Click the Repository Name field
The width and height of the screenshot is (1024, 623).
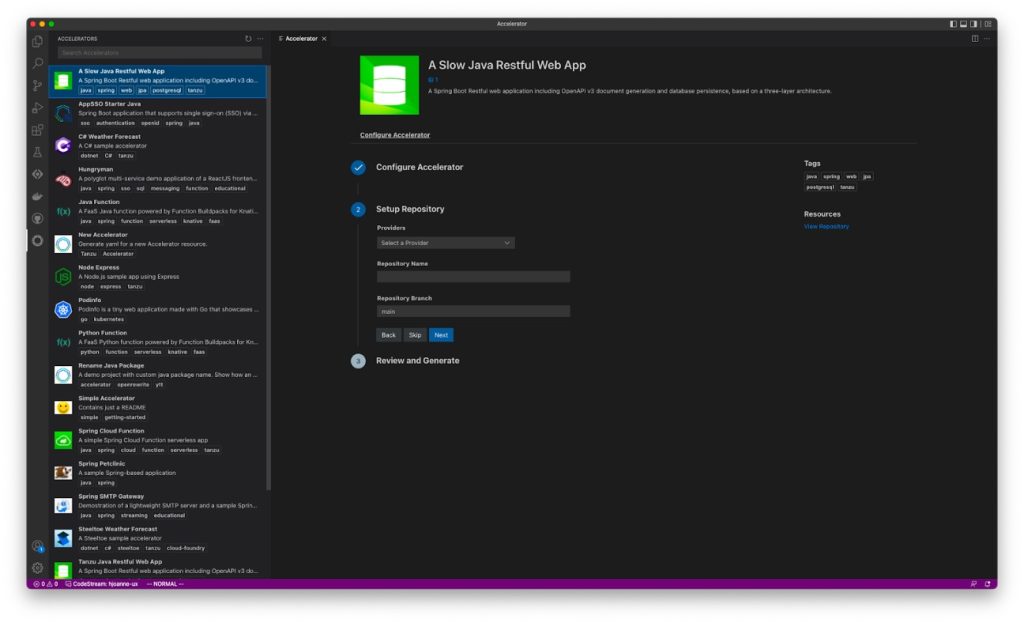[x=473, y=277]
